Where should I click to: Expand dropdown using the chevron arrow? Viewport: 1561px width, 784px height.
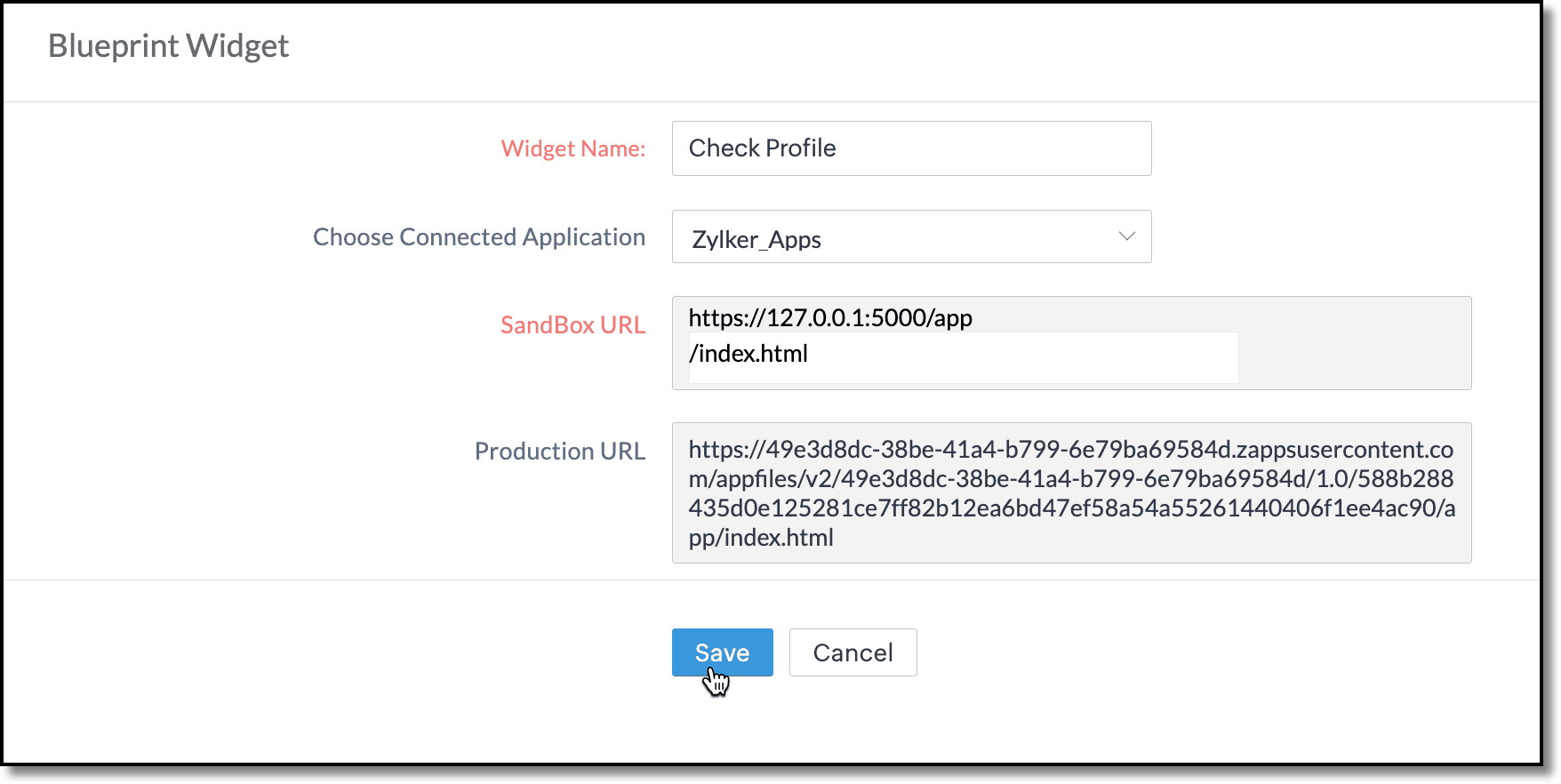1126,236
